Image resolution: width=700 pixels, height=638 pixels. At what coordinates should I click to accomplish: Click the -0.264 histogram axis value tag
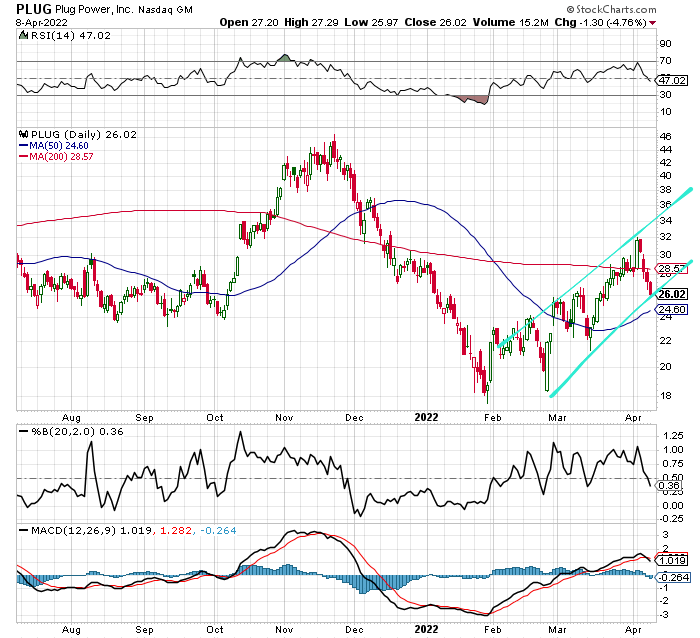pyautogui.click(x=673, y=577)
